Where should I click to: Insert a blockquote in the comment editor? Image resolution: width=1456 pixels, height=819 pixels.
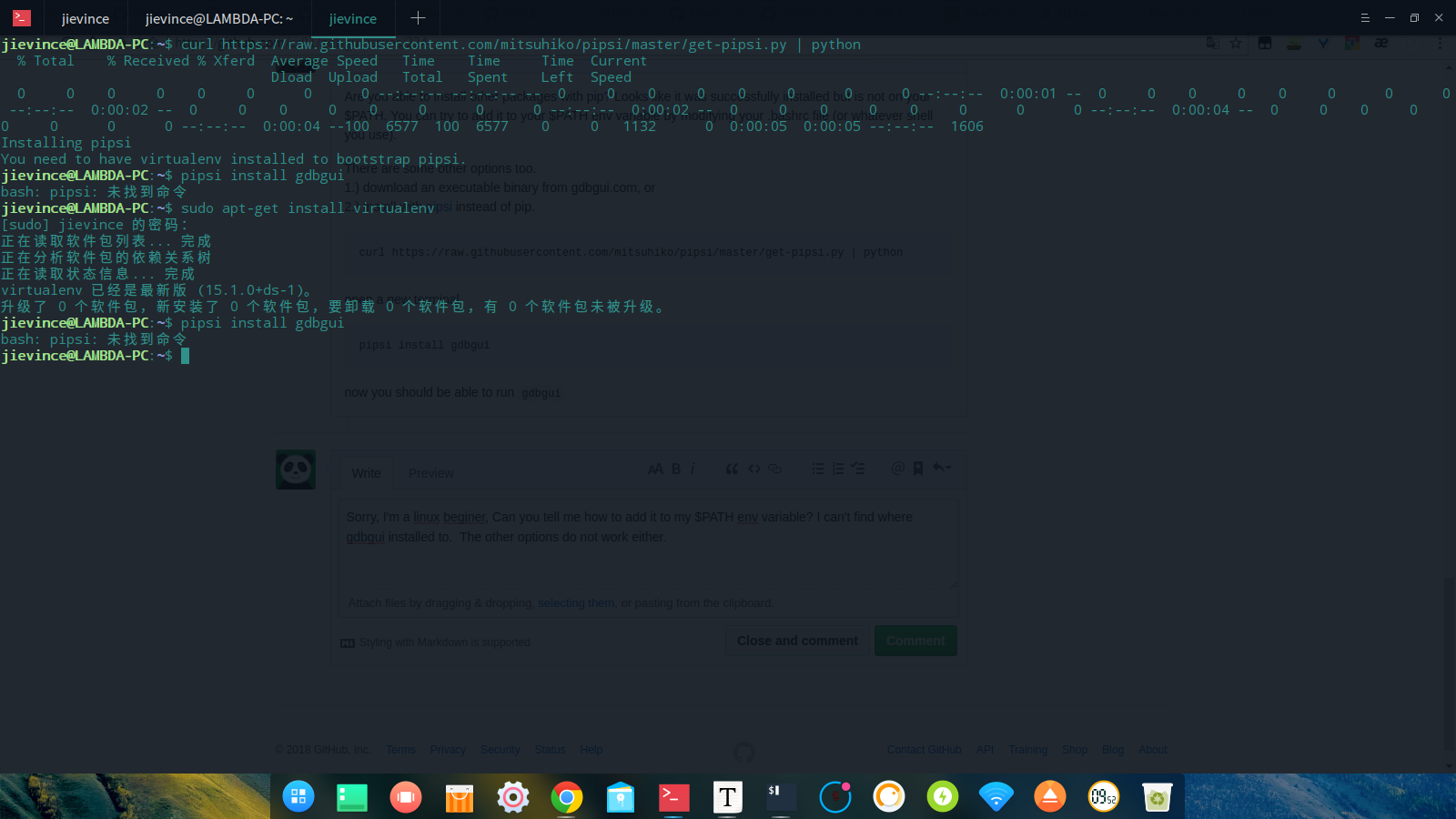(x=732, y=469)
